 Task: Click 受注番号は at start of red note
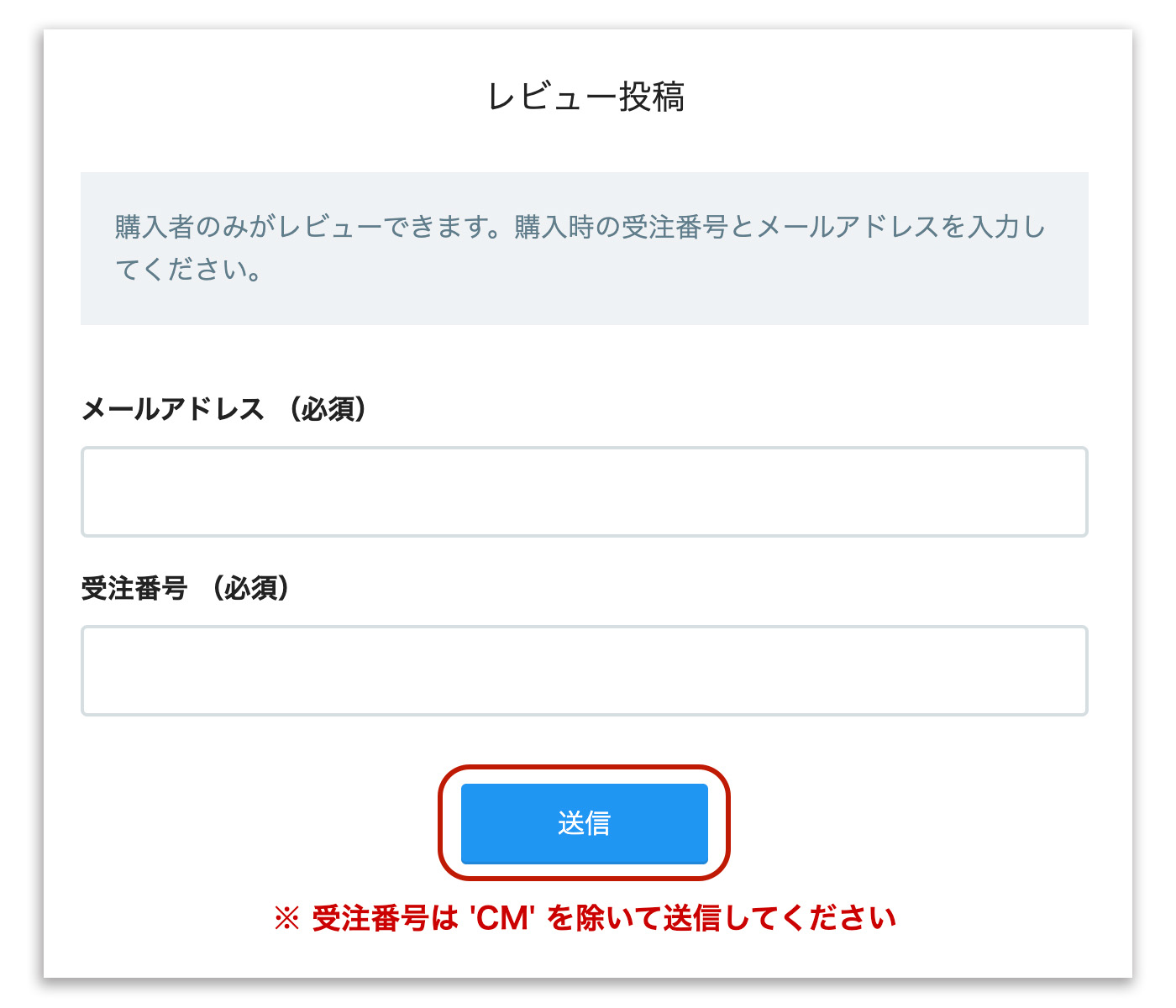(385, 918)
